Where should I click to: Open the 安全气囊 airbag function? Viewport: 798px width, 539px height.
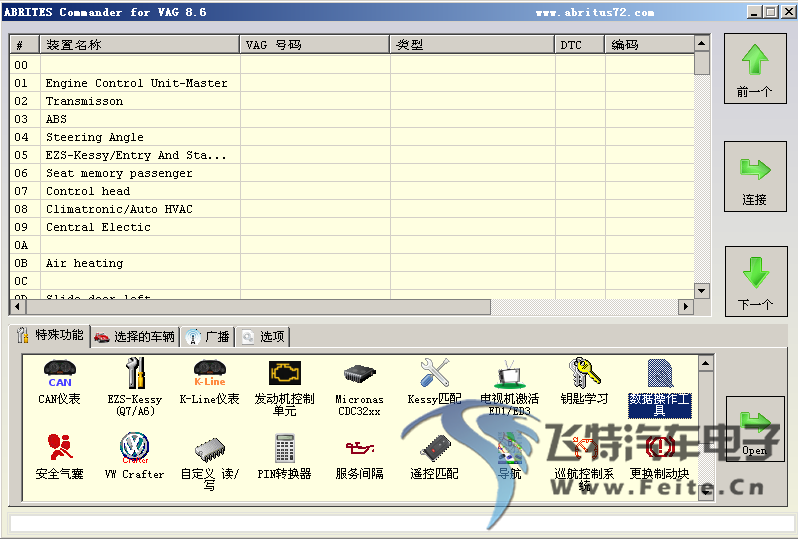[x=60, y=456]
